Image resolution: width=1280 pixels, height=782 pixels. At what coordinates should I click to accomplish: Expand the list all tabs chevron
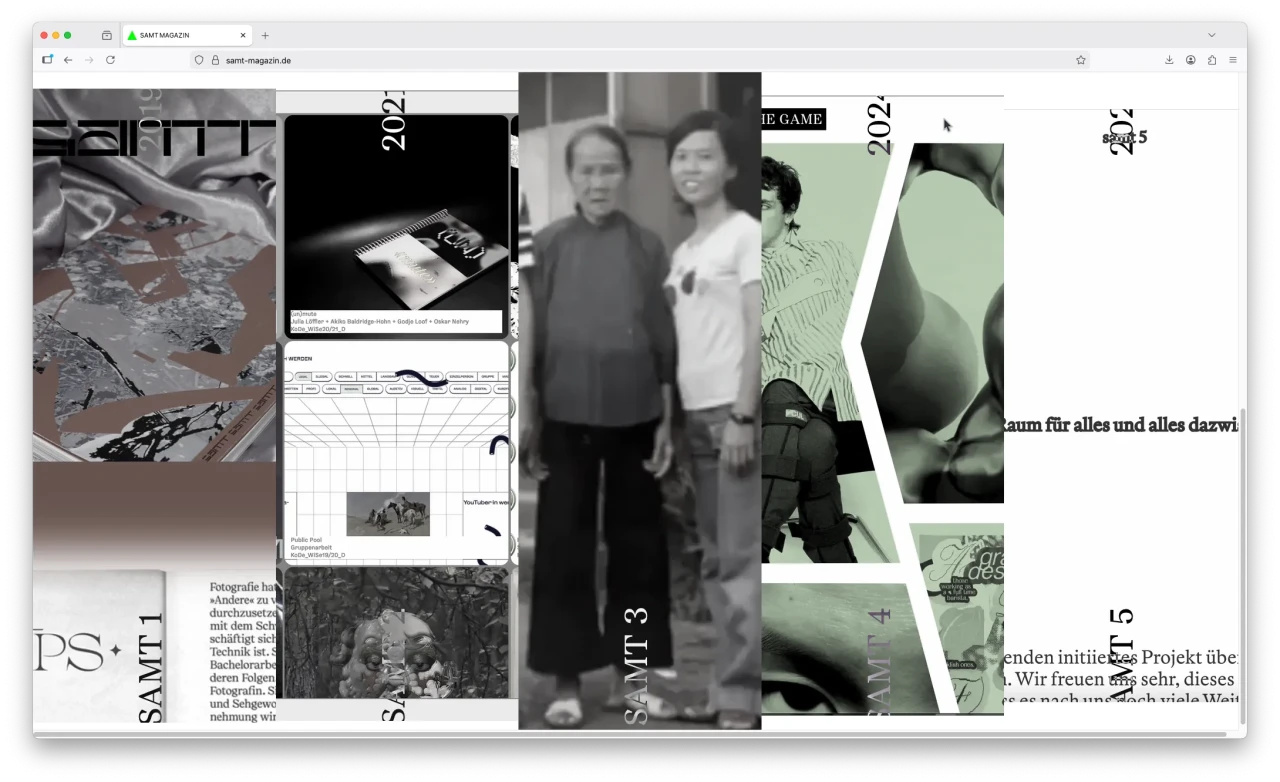click(1211, 35)
